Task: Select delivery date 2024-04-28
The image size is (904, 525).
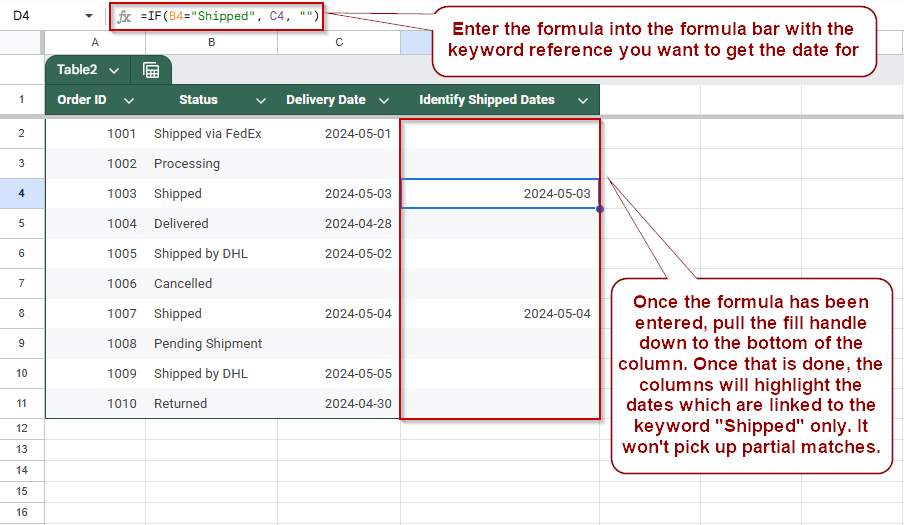Action: pyautogui.click(x=339, y=224)
